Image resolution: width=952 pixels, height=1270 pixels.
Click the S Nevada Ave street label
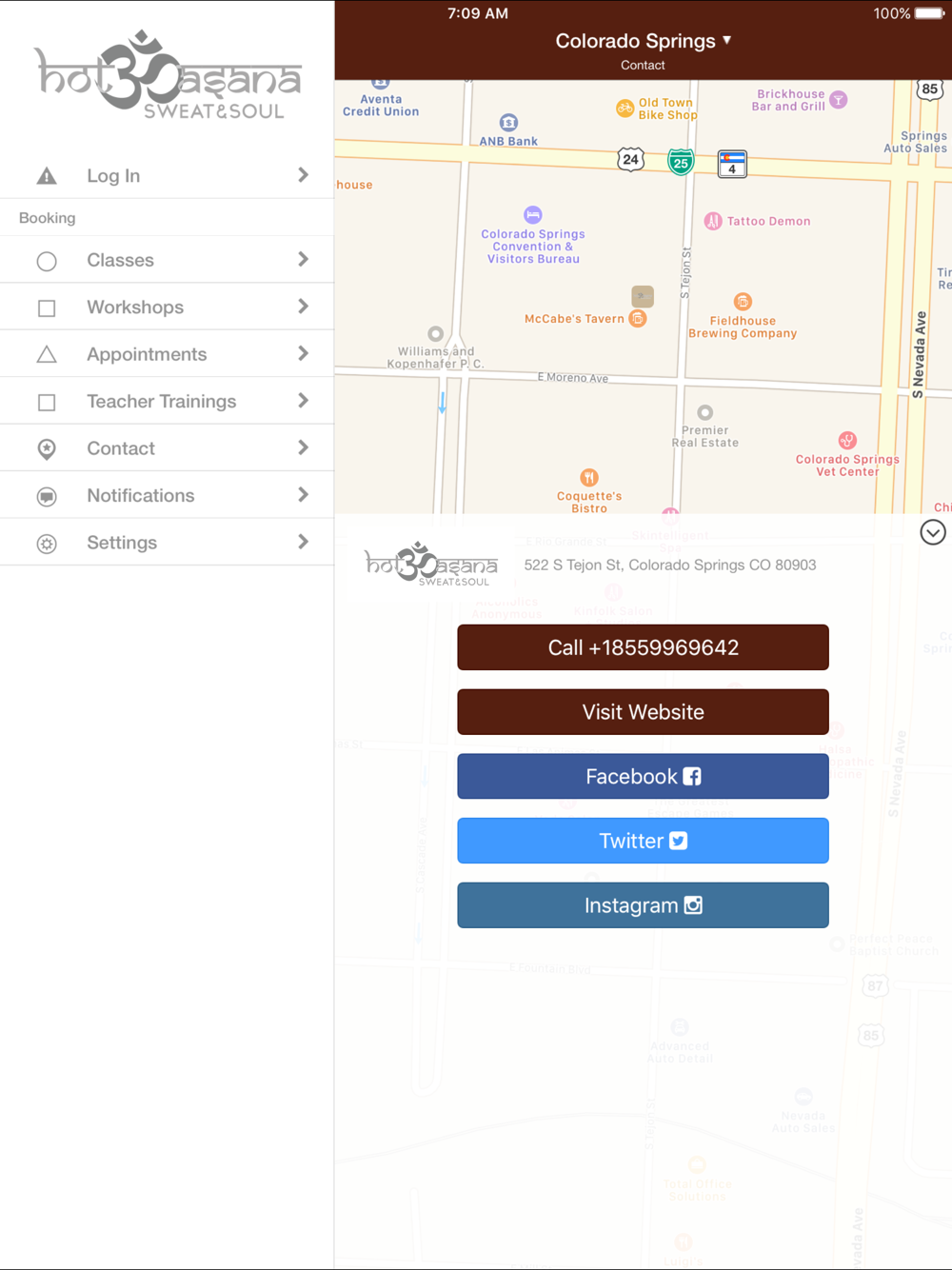(919, 354)
